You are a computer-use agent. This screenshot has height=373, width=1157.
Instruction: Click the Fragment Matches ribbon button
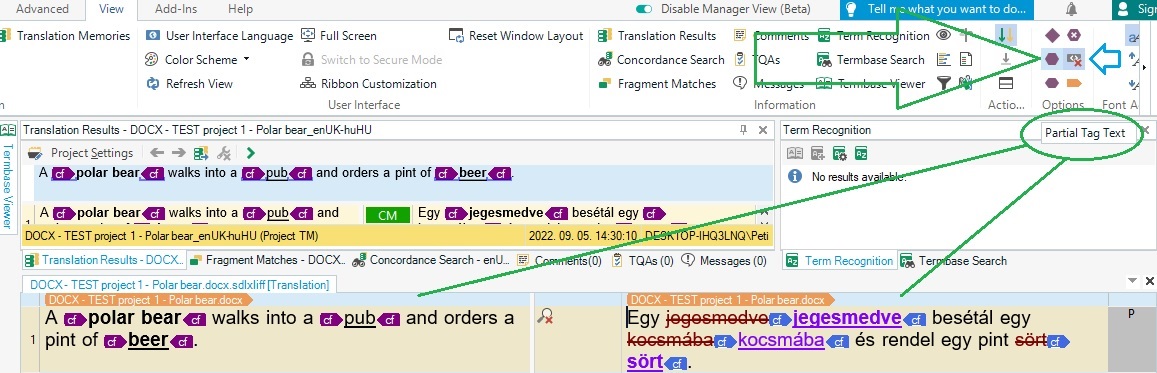click(x=657, y=84)
